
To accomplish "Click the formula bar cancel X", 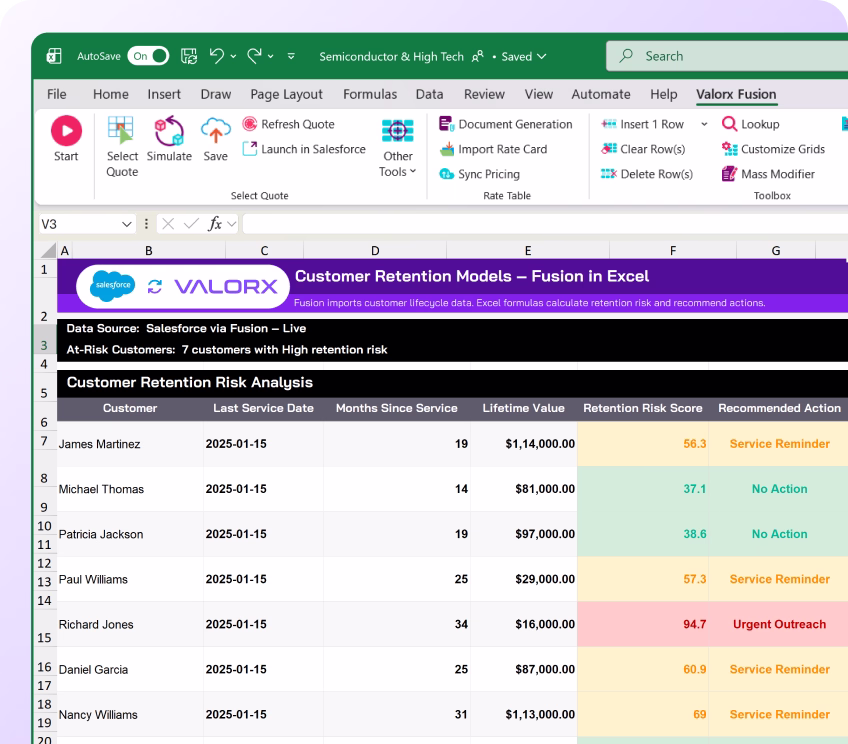I will tap(168, 224).
